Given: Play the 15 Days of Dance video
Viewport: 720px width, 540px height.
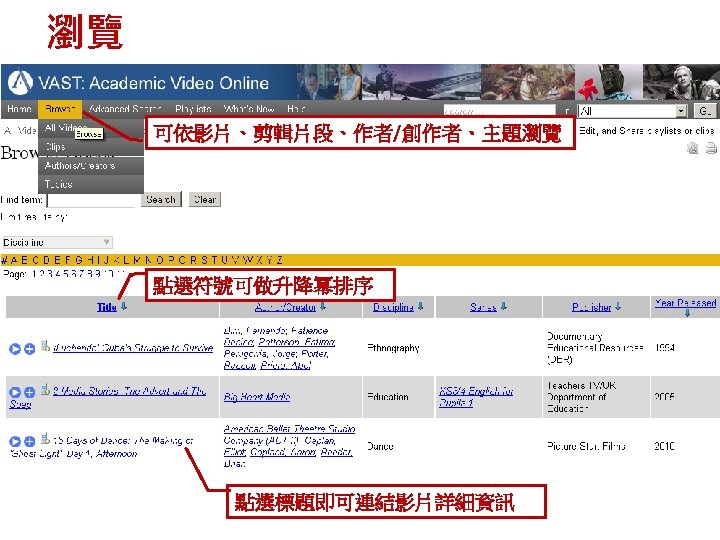Looking at the screenshot, I should click(15, 441).
